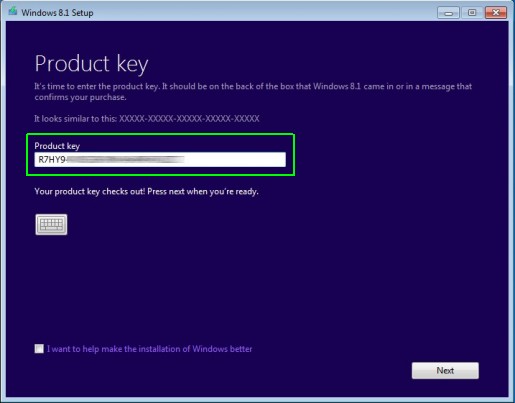This screenshot has height=403, width=515.
Task: Click the 'Windows 8.1 Setup' title bar text
Action: click(57, 13)
